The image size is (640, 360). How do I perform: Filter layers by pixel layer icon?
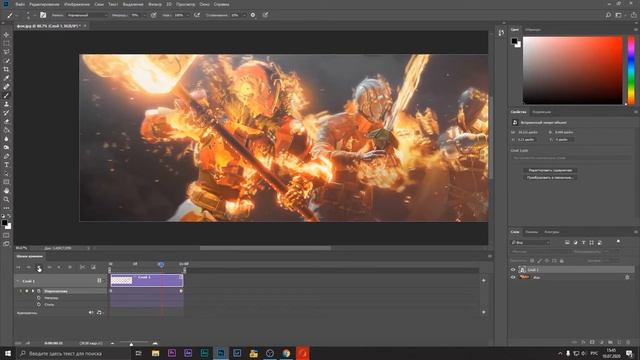tap(567, 242)
